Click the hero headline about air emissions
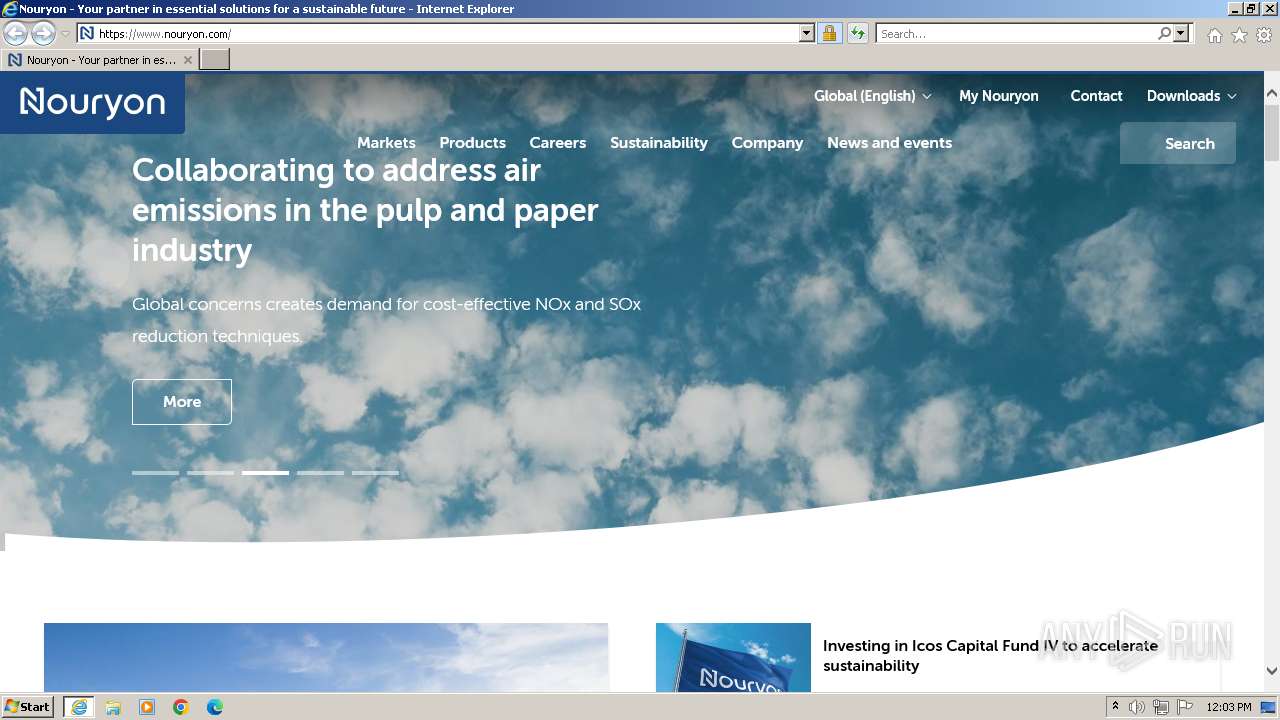The height and width of the screenshot is (720, 1280). [x=365, y=210]
